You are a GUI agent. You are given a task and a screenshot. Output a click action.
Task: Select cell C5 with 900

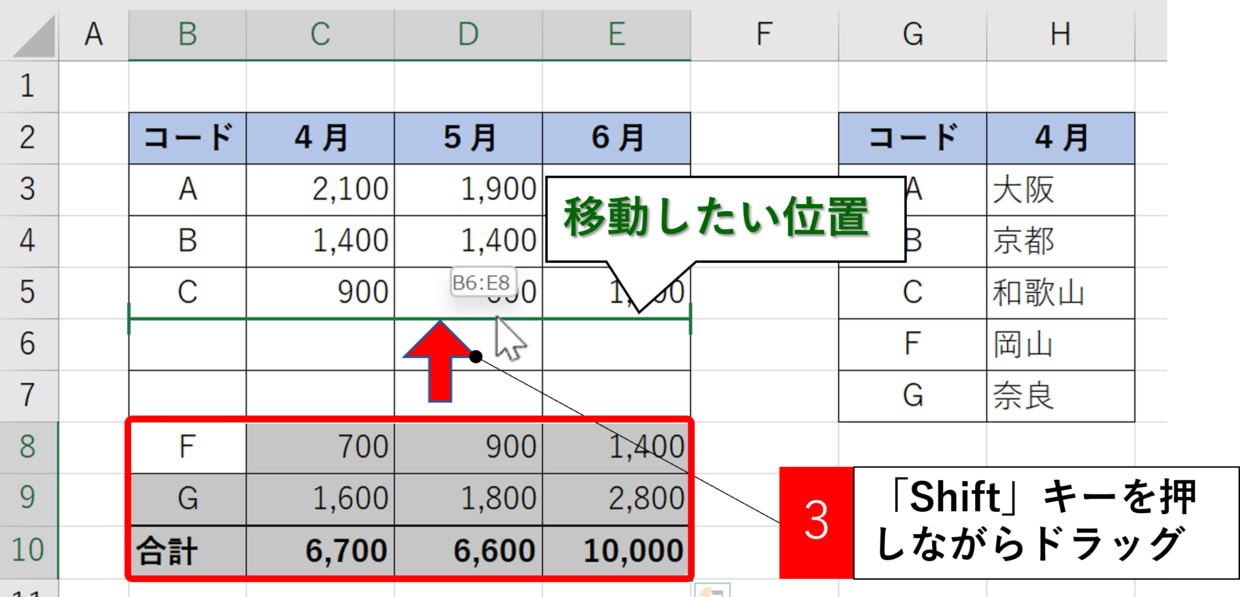click(320, 293)
